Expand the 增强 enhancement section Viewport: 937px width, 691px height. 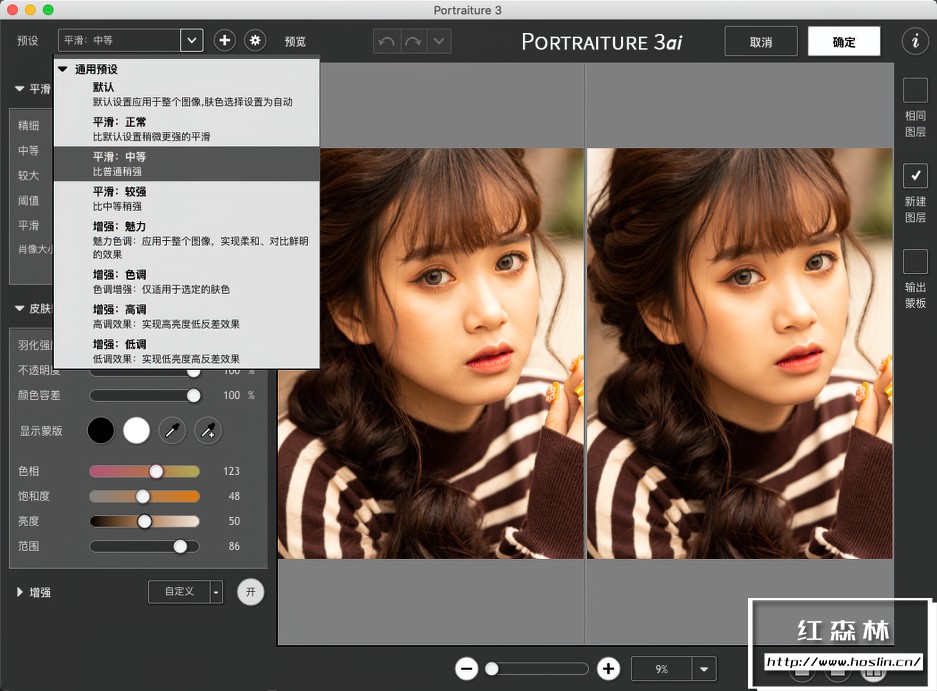tap(20, 592)
